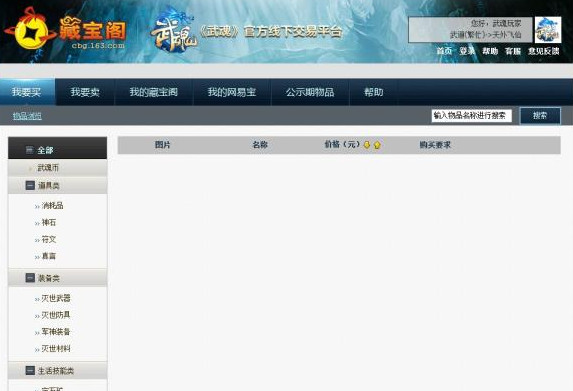Click the user avatar thumbnail at top right
573x391 pixels.
point(548,30)
